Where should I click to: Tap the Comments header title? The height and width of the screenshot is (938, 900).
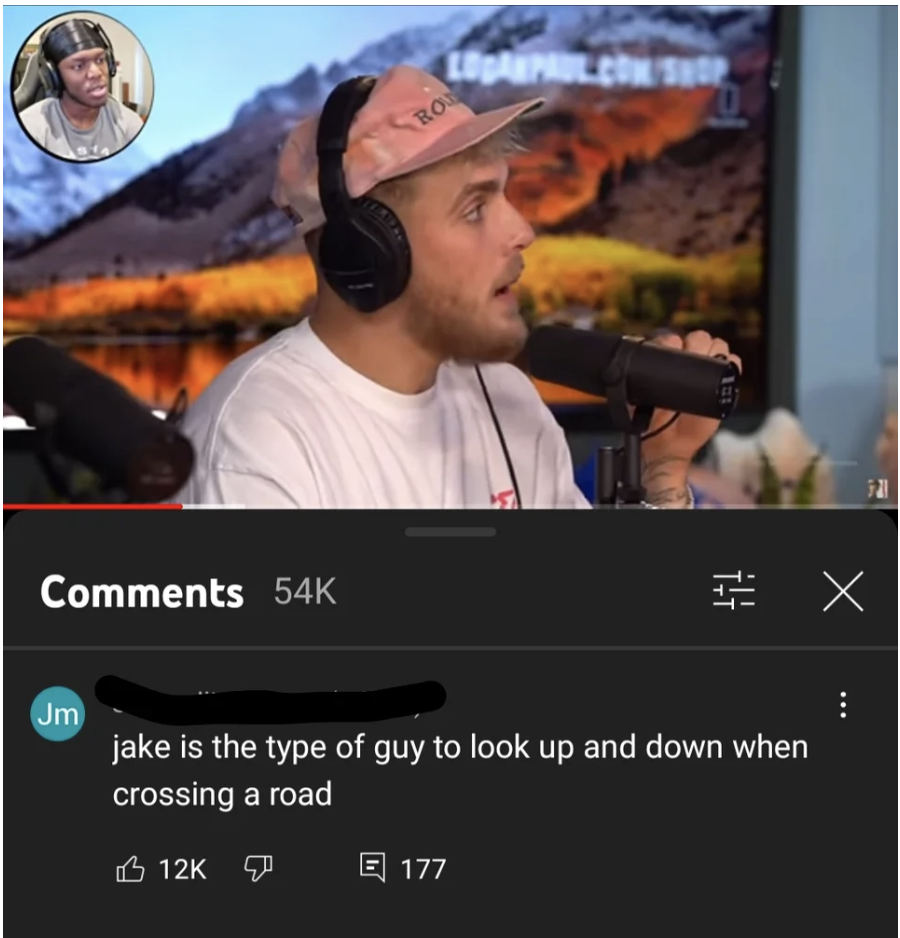[142, 592]
